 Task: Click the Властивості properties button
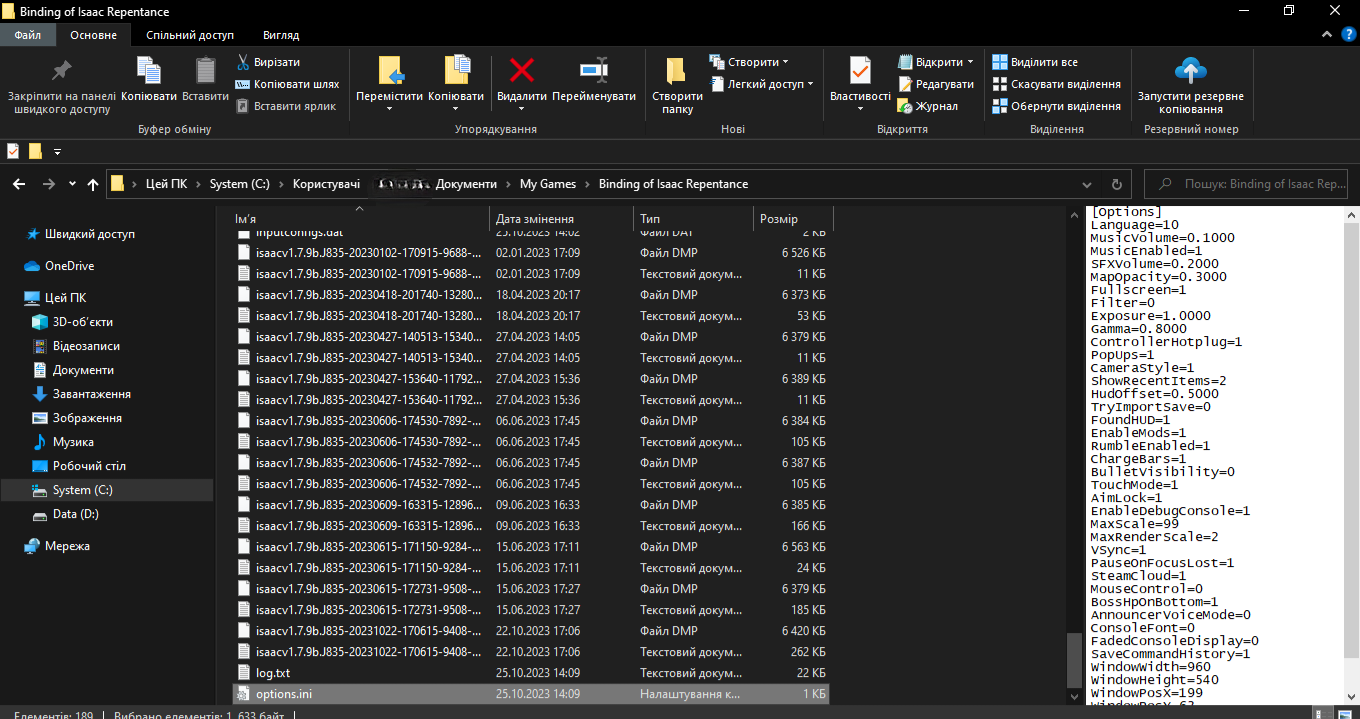(860, 84)
